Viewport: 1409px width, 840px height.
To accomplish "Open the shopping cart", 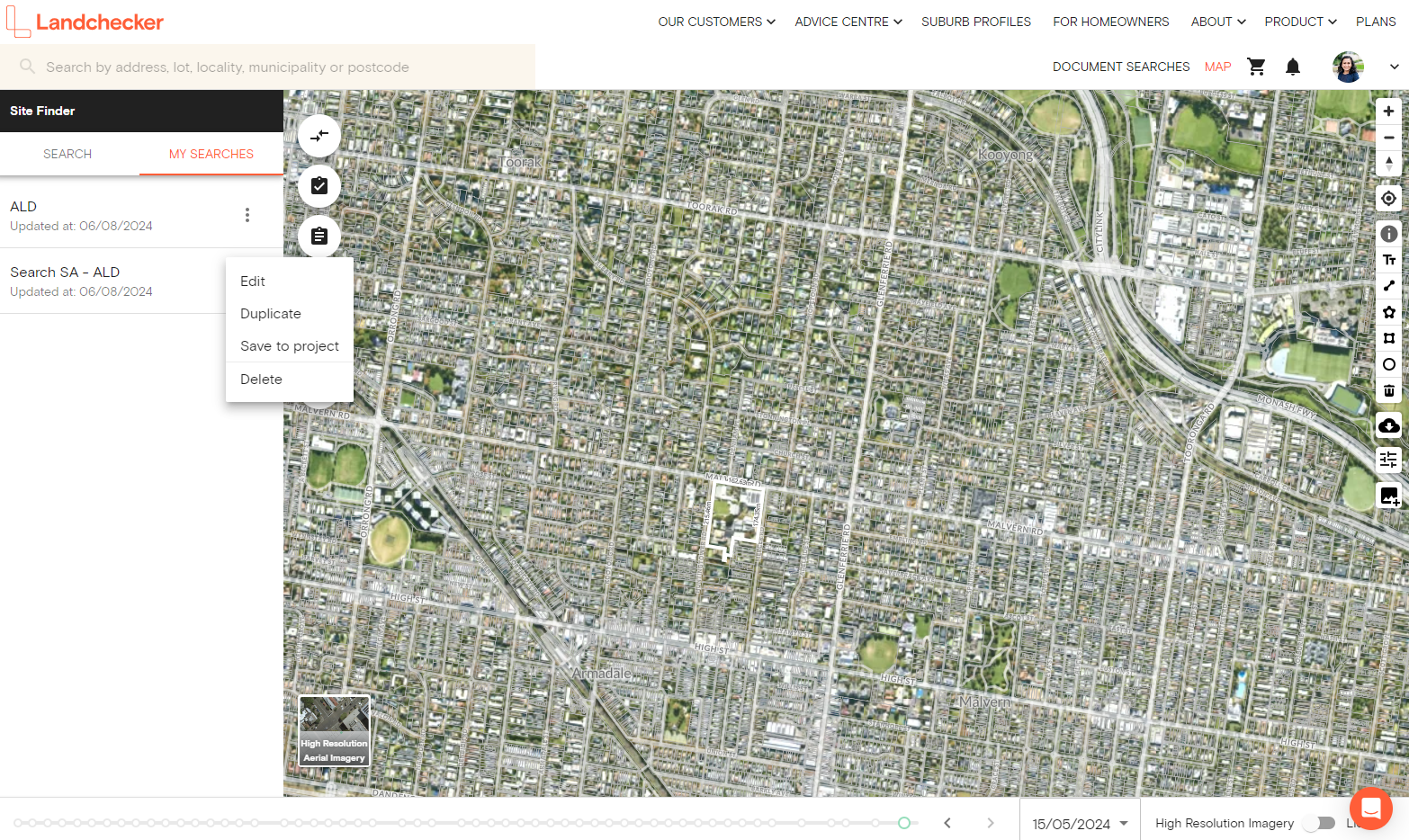I will click(1257, 67).
